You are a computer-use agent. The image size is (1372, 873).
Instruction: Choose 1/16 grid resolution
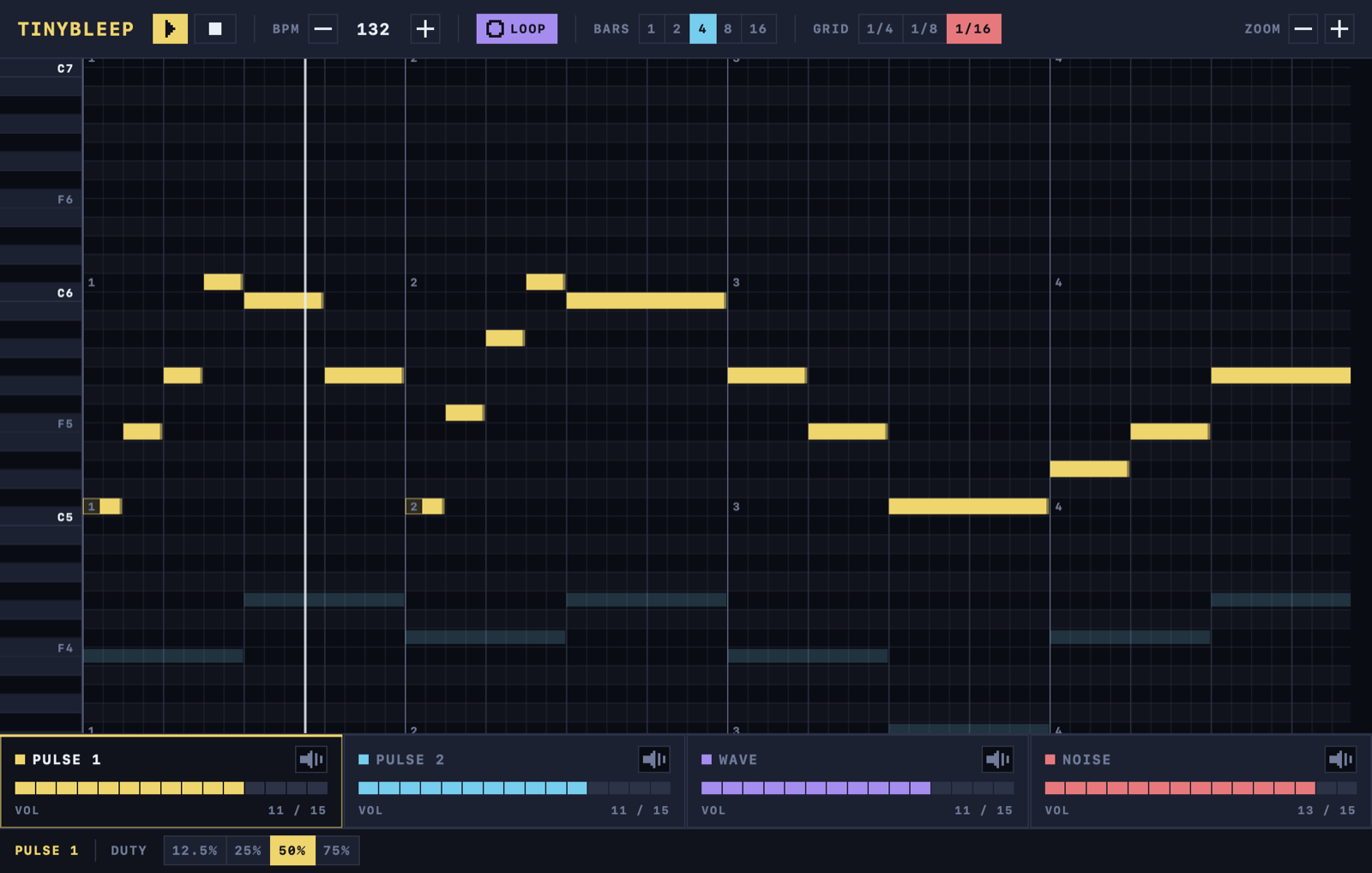pyautogui.click(x=973, y=28)
